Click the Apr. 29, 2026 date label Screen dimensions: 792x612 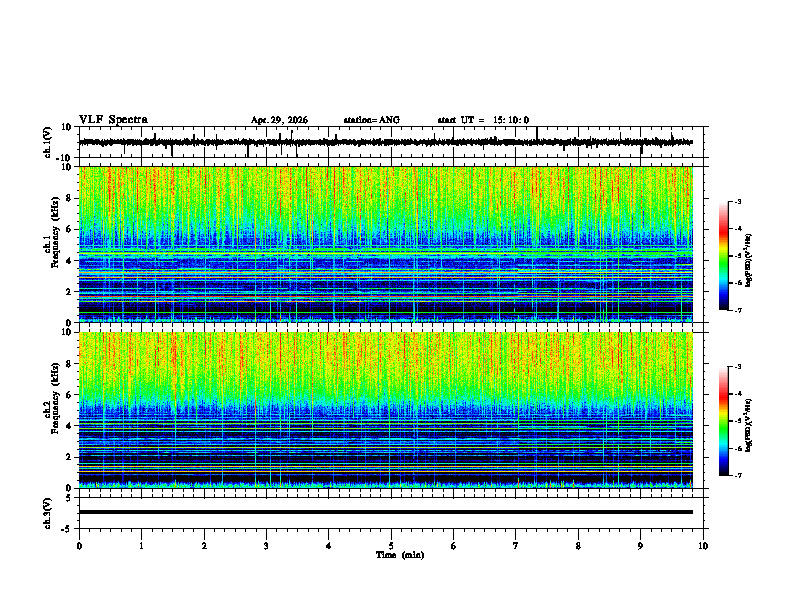coord(279,120)
